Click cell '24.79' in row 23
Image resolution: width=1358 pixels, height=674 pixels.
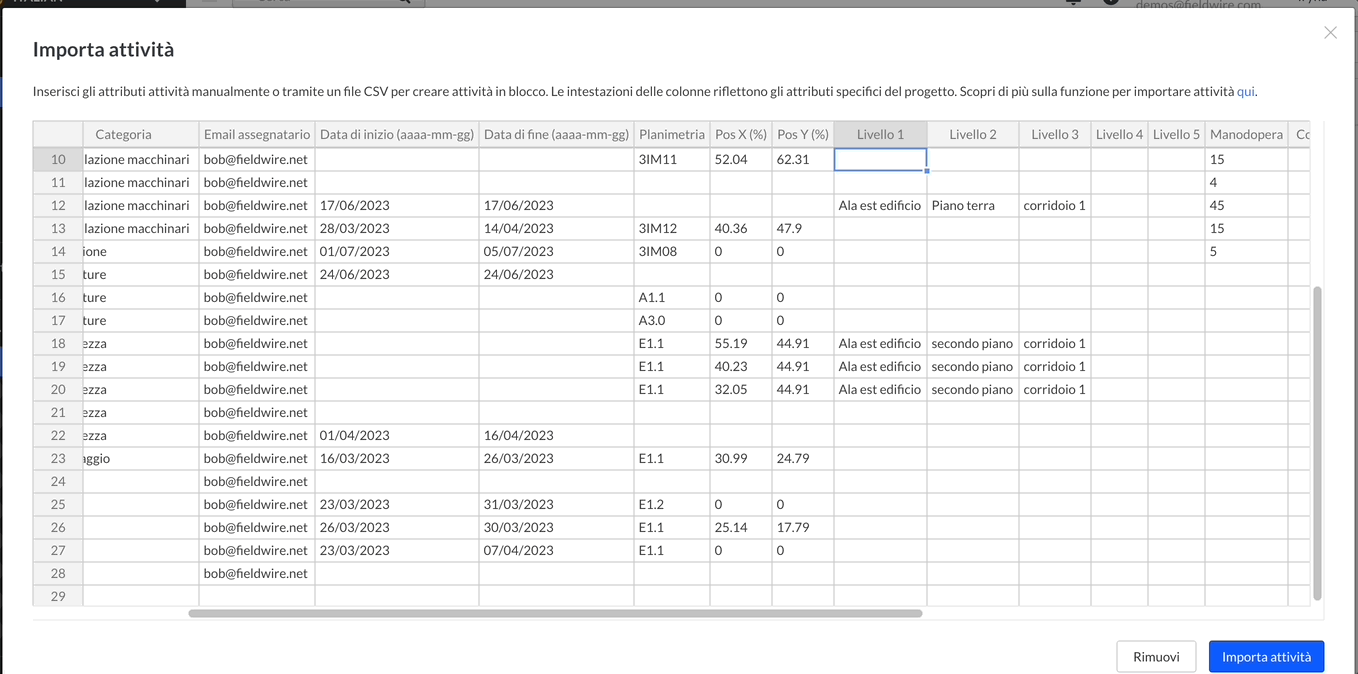pos(803,458)
